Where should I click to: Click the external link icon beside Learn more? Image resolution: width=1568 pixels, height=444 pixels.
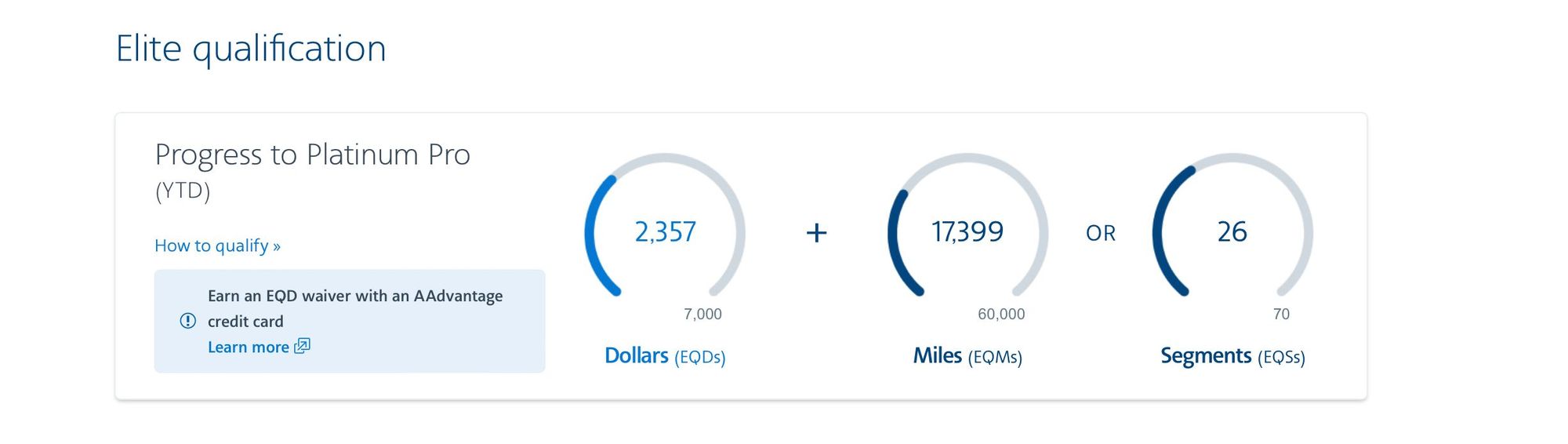tap(303, 346)
